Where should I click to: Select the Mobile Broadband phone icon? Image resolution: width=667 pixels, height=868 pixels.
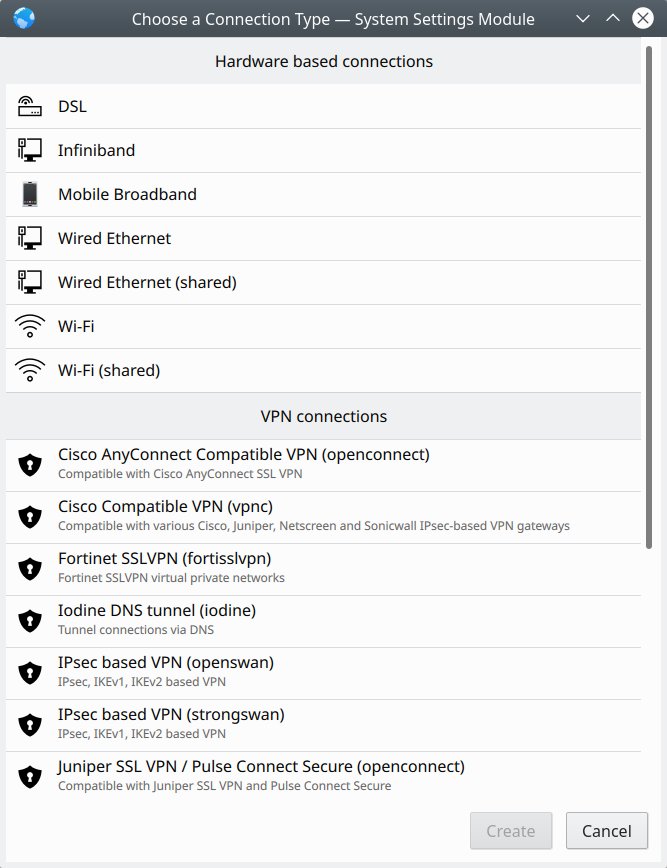[30, 194]
